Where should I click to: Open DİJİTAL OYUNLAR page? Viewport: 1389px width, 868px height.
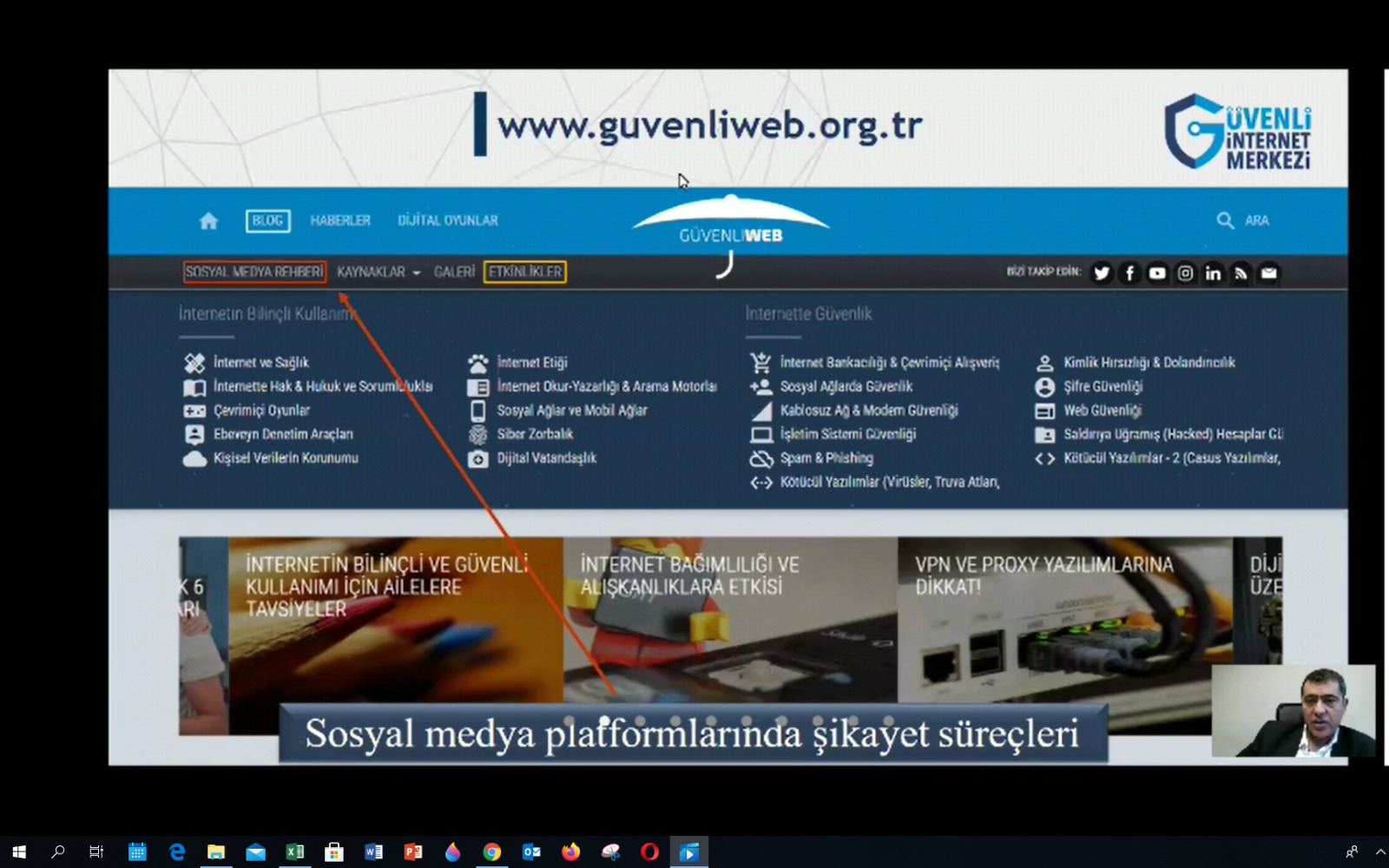click(448, 220)
